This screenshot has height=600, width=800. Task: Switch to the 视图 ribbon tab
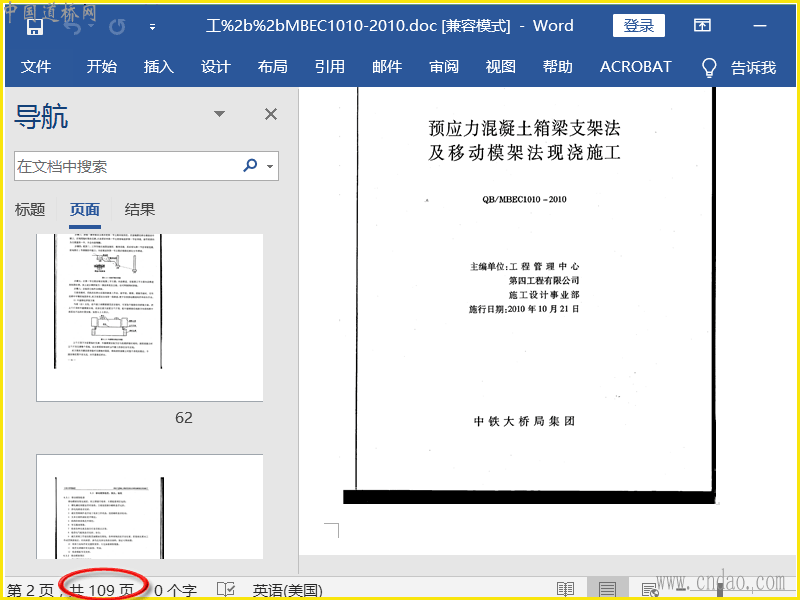click(501, 67)
